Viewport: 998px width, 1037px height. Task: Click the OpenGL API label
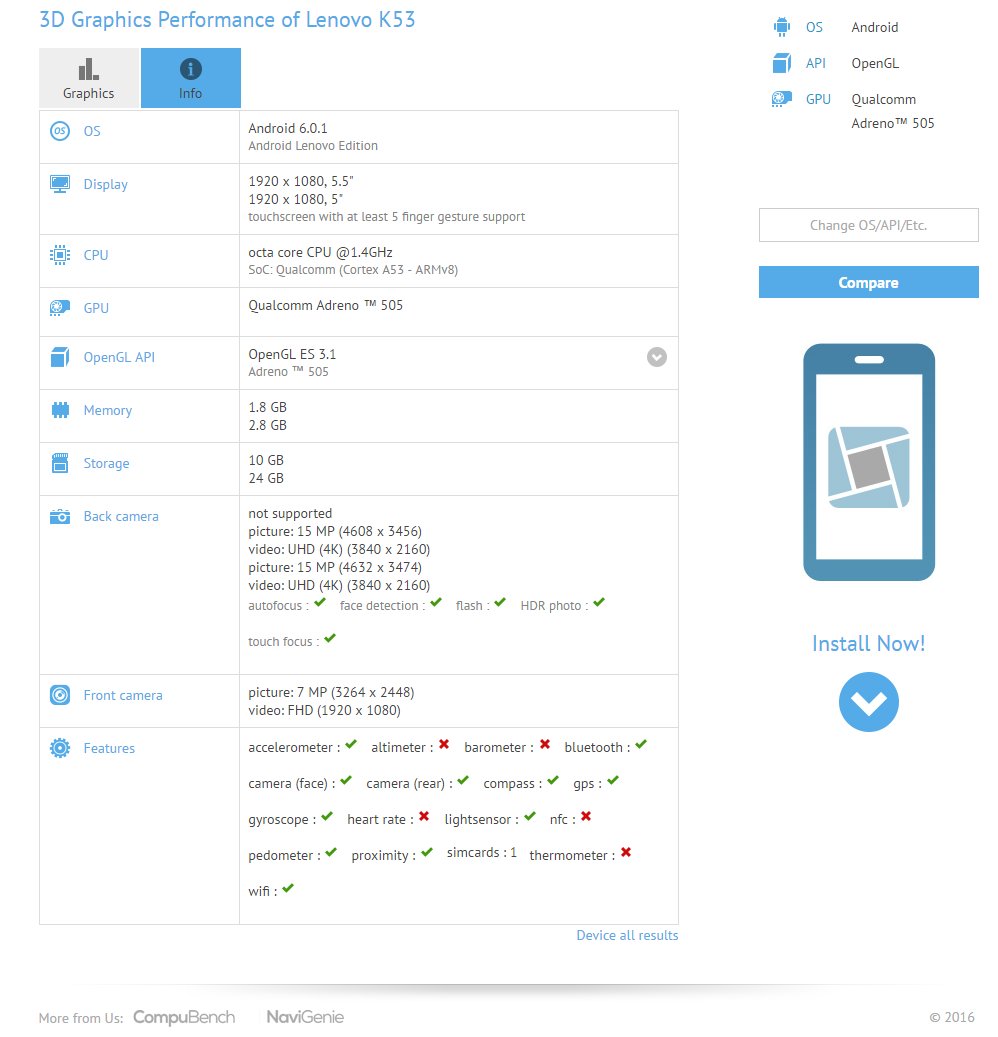pos(119,358)
